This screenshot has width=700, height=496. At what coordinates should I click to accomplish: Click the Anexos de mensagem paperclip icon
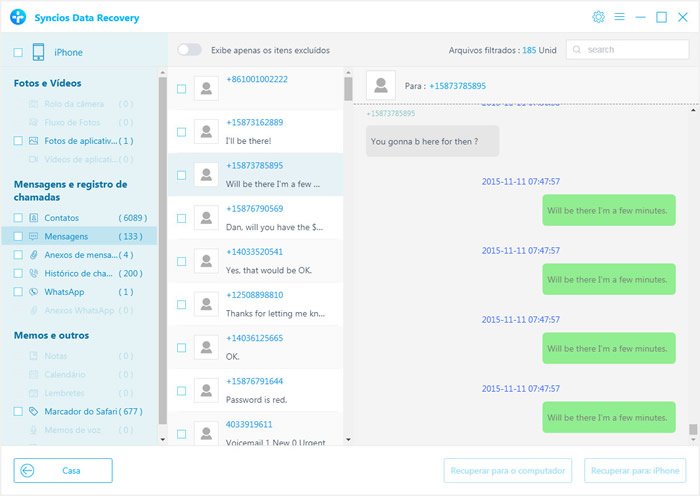coord(33,255)
